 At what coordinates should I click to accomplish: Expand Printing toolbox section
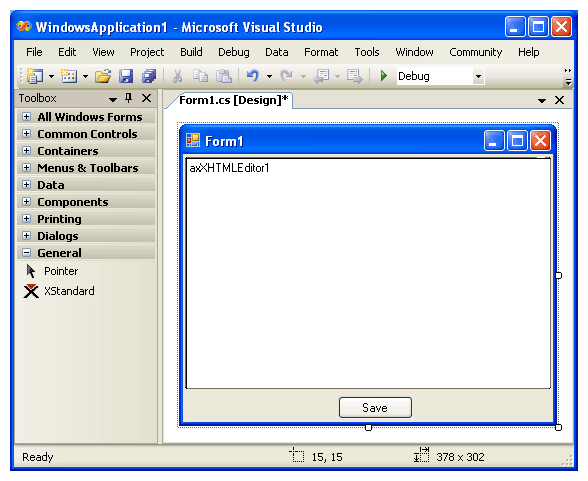[x=86, y=219]
